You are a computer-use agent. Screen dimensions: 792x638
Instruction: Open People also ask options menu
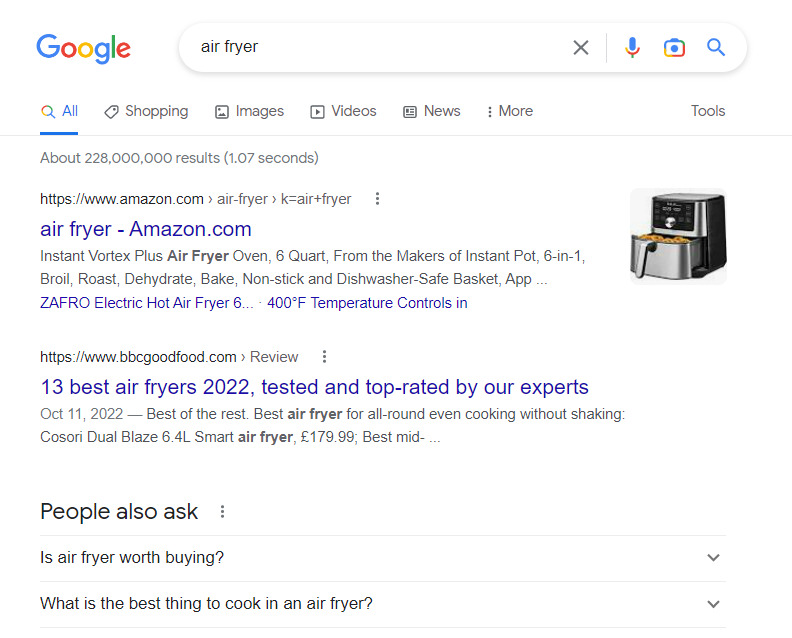coord(222,512)
